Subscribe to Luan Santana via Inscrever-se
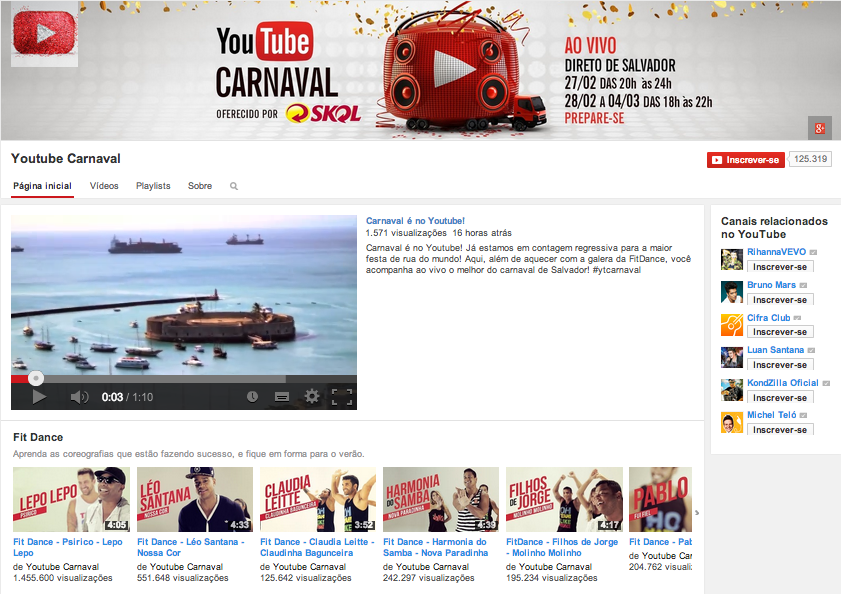The height and width of the screenshot is (594, 841). (780, 364)
